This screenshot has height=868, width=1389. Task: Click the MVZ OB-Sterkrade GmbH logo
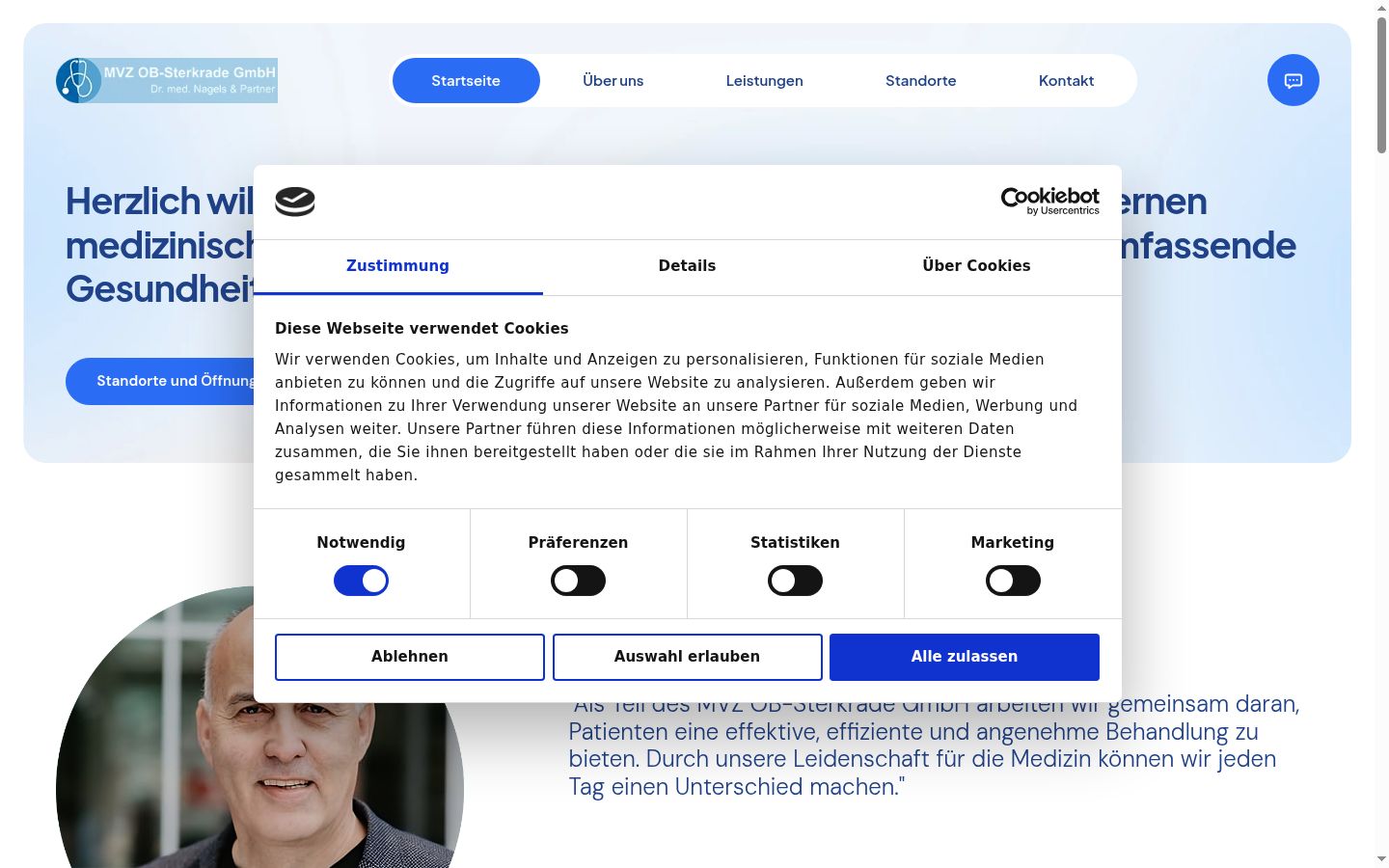click(167, 80)
